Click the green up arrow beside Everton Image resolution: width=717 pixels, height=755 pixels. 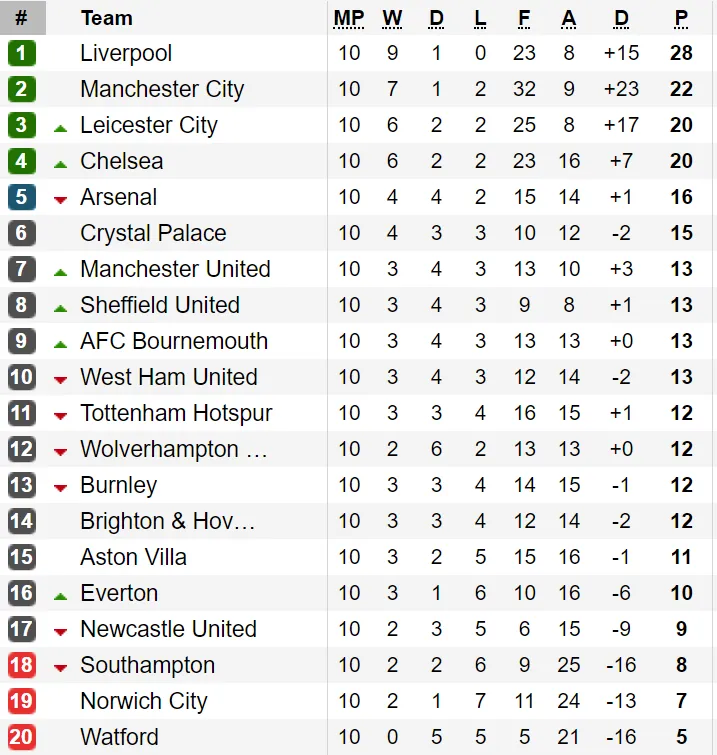(x=60, y=596)
